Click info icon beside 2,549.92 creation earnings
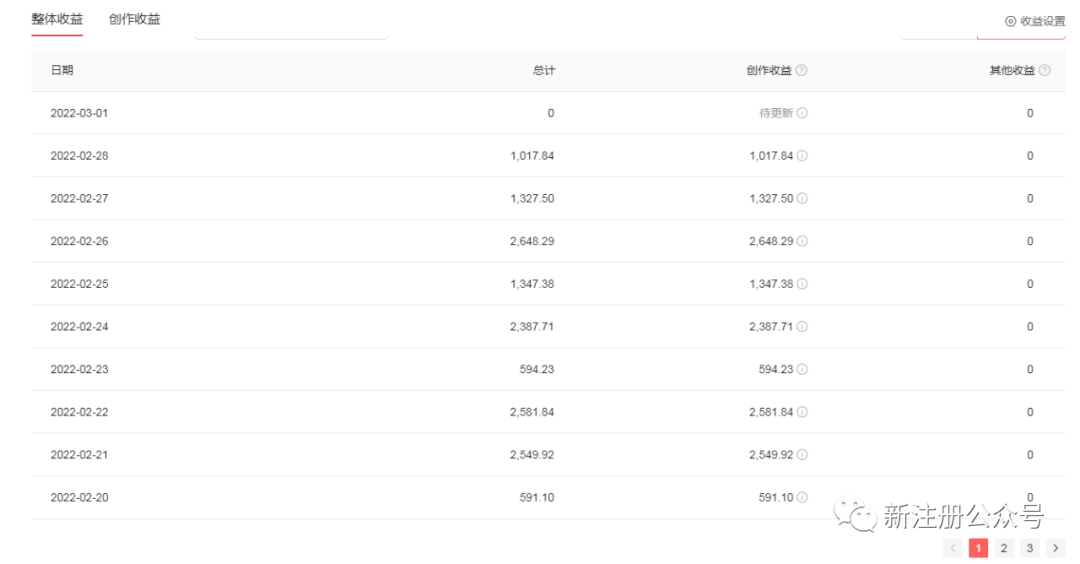This screenshot has height=564, width=1080. (803, 455)
